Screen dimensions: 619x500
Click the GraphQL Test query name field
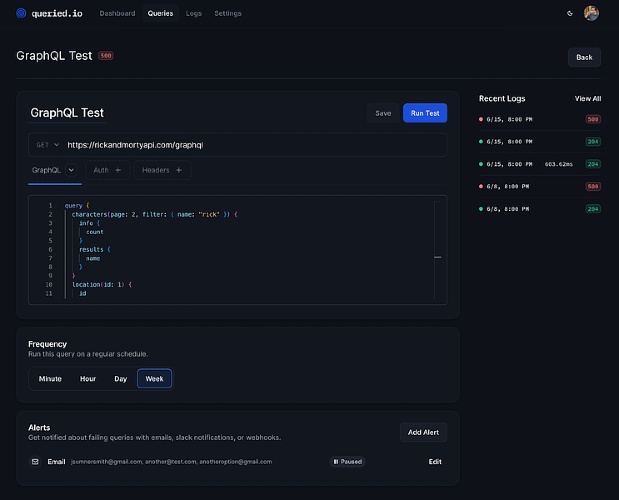pos(67,113)
